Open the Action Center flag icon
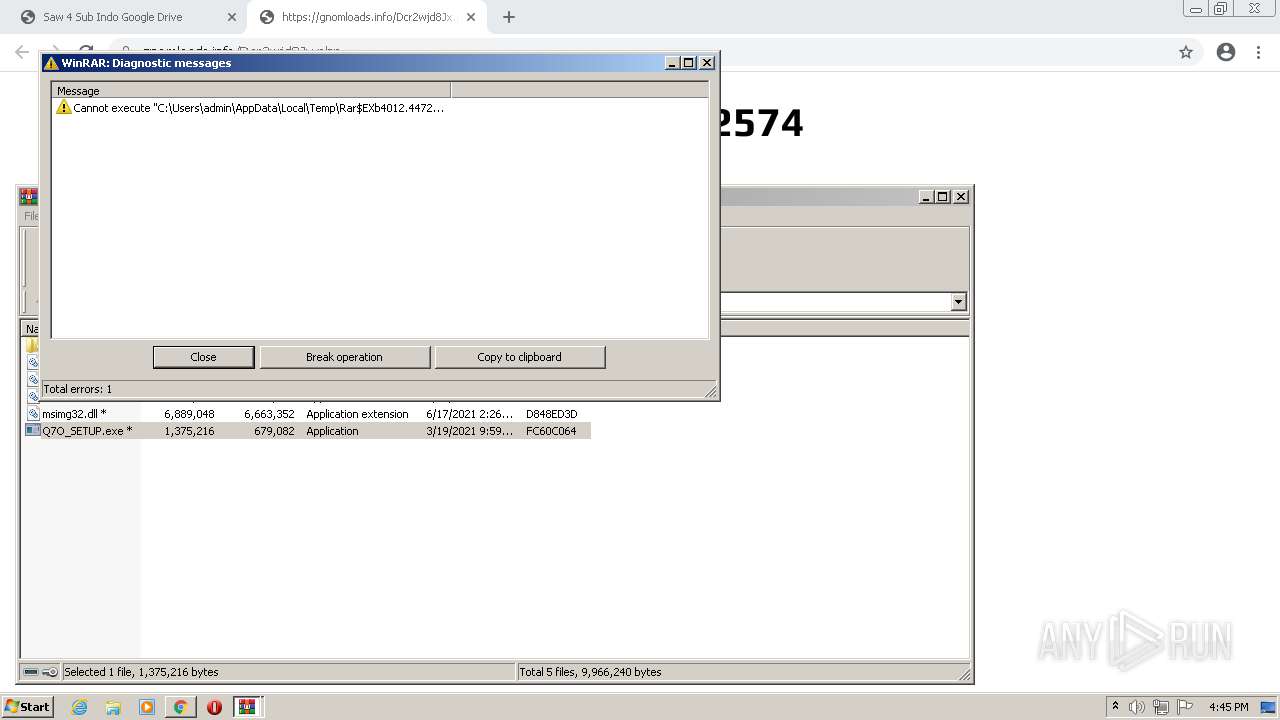Viewport: 1280px width, 720px height. point(1185,707)
